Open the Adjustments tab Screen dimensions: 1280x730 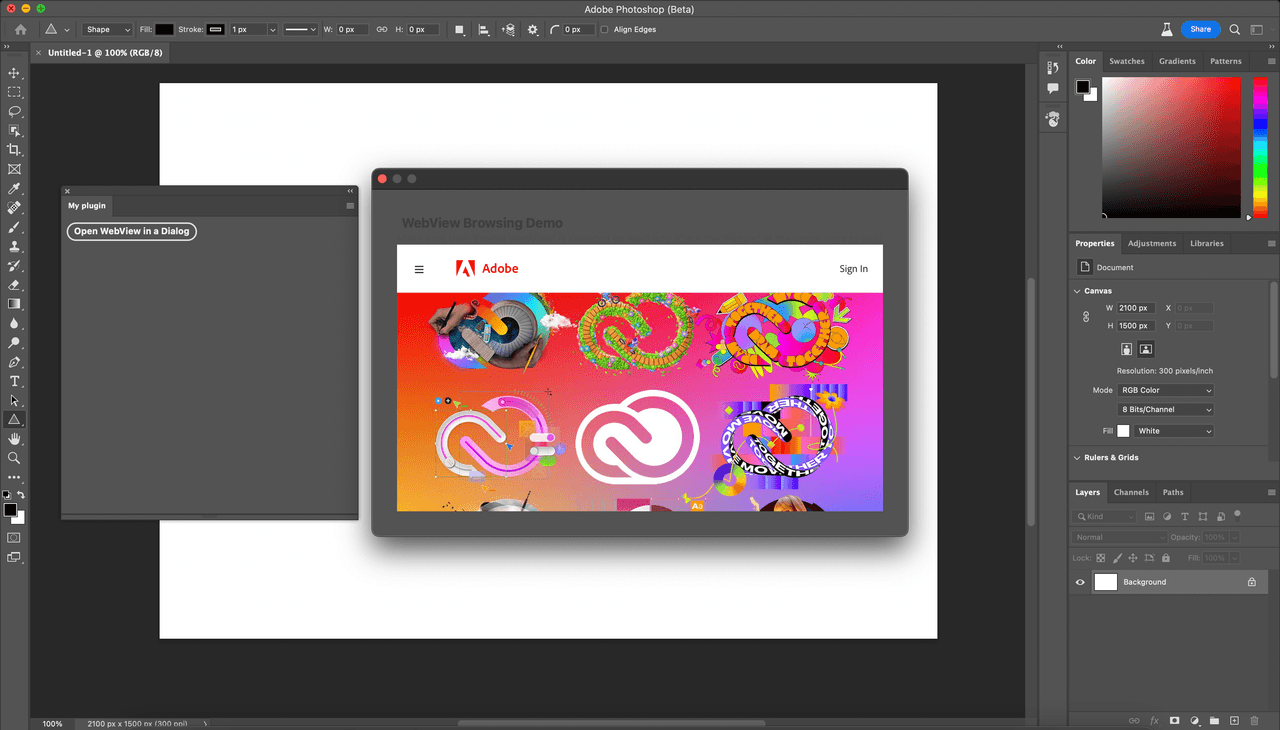(1152, 243)
